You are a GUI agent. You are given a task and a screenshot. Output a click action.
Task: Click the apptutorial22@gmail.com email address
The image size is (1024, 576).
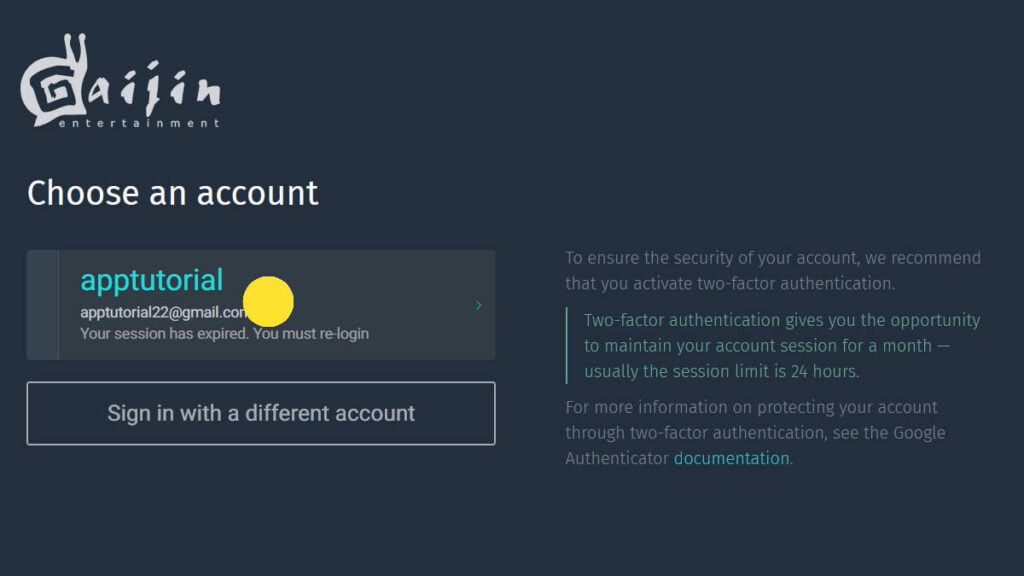(x=160, y=312)
